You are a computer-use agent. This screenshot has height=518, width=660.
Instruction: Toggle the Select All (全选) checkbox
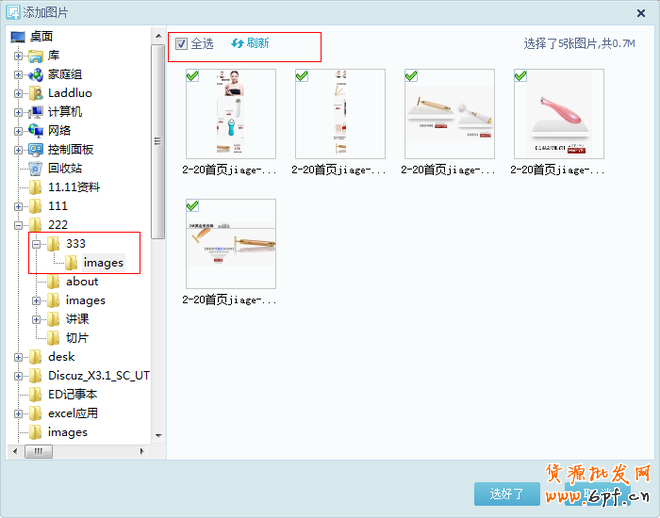[181, 44]
